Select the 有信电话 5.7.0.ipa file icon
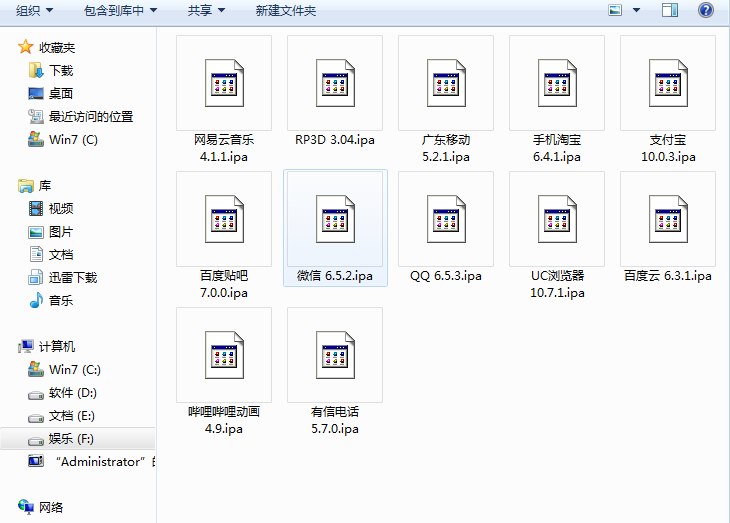730x523 pixels. click(x=335, y=355)
